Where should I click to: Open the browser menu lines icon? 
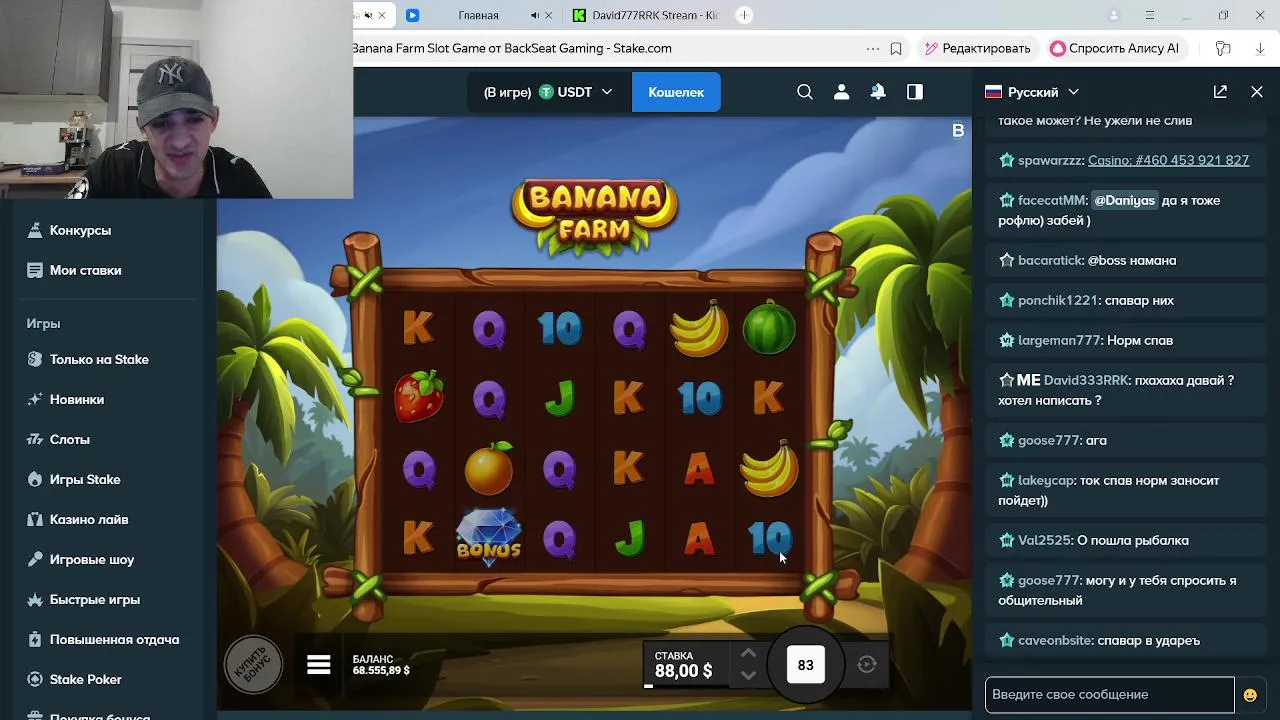tap(1150, 15)
